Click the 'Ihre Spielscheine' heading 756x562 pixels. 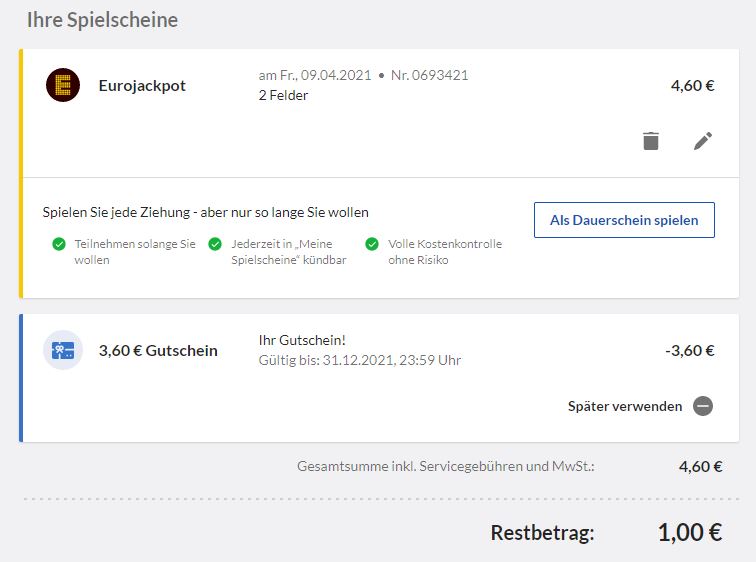pyautogui.click(x=102, y=20)
